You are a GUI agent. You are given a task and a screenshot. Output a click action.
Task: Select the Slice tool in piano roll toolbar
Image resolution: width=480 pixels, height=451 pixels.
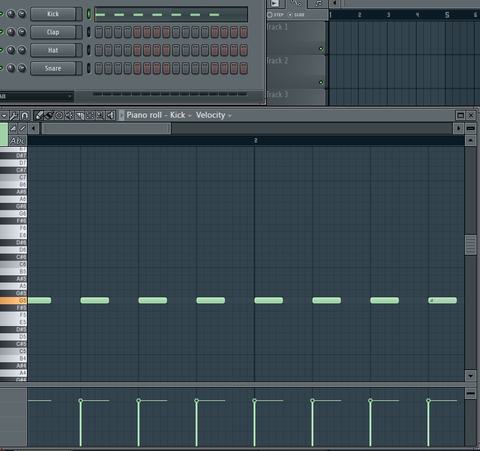coord(80,116)
